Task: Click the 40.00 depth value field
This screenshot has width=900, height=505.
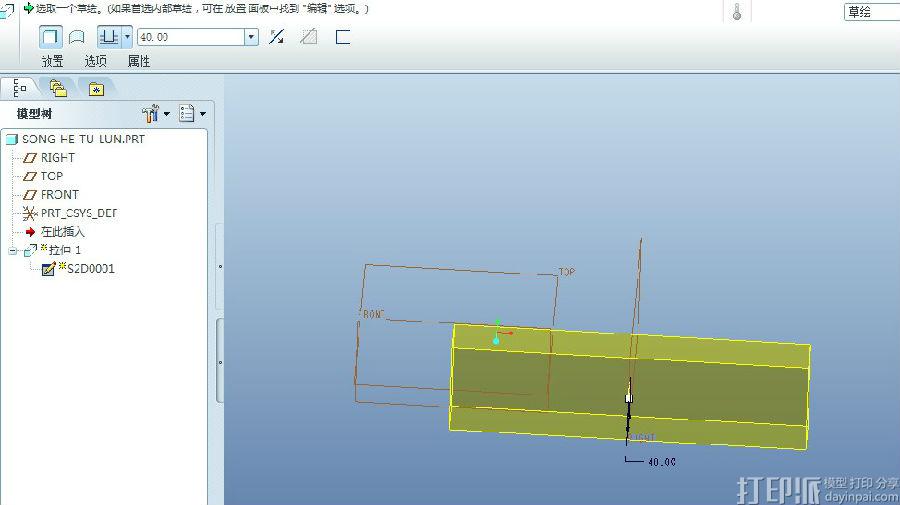Action: tap(190, 37)
